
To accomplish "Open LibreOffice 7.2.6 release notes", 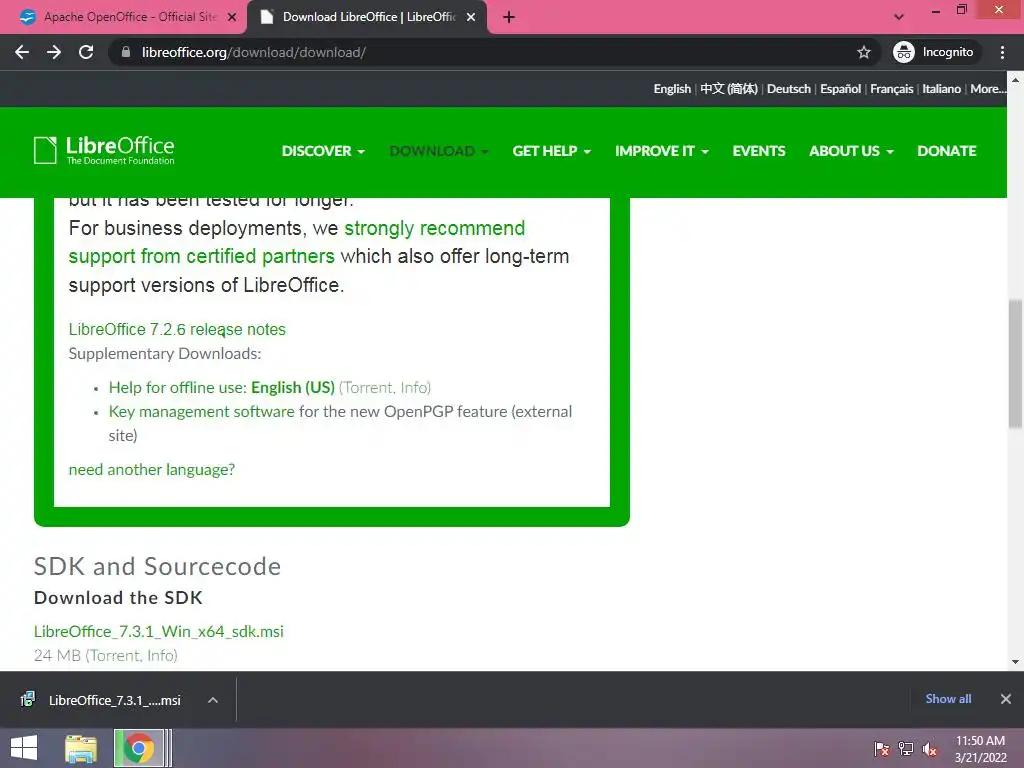I will [x=177, y=329].
